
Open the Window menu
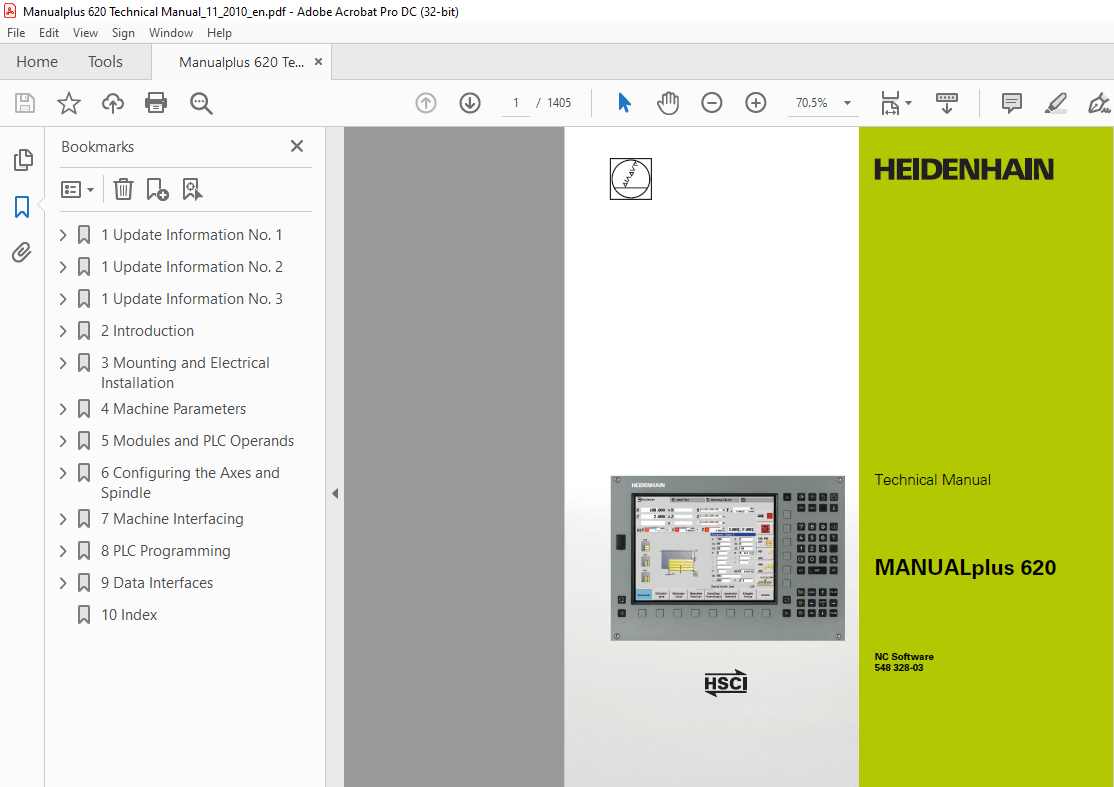click(171, 33)
